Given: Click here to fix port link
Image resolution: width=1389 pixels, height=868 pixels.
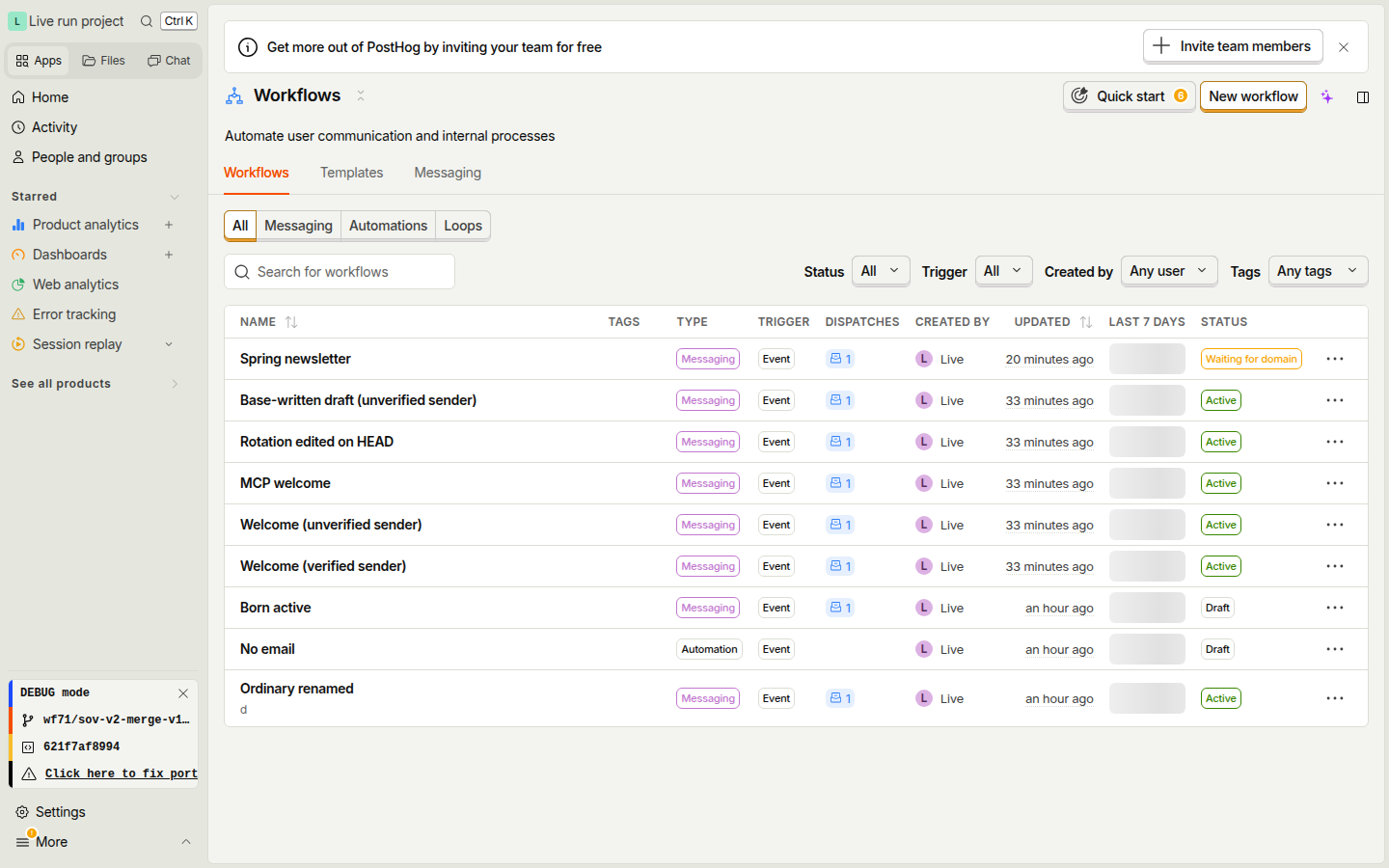Looking at the screenshot, I should click(x=121, y=773).
